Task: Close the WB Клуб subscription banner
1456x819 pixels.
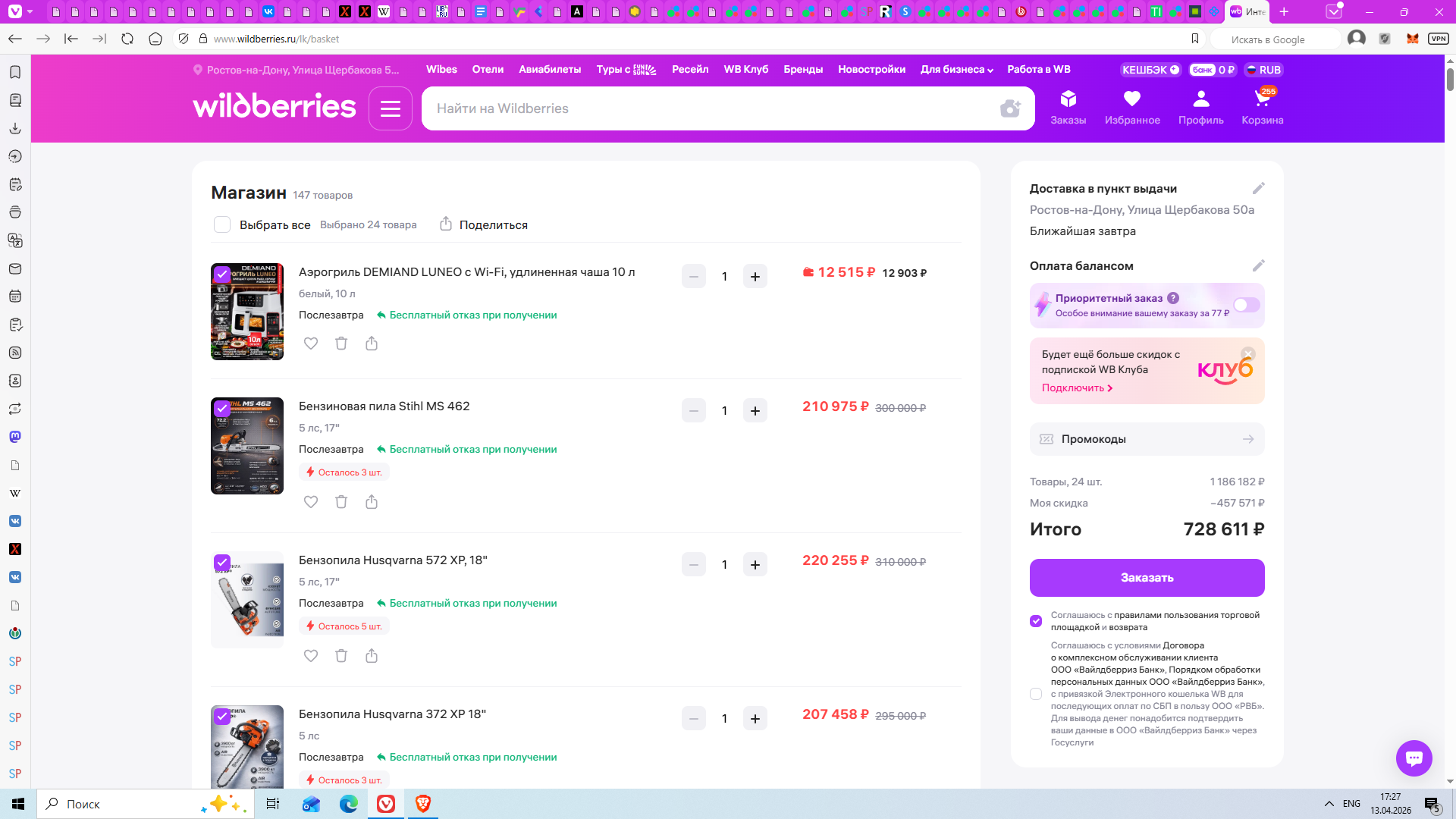Action: click(x=1248, y=354)
